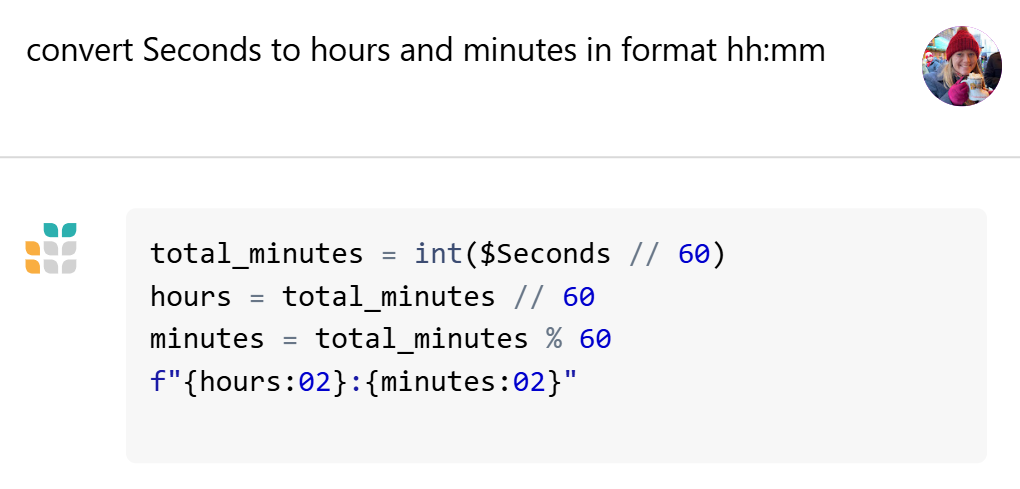The height and width of the screenshot is (489, 1020).
Task: Click "total_minutes" on the hours assignment line
Action: click(x=388, y=297)
